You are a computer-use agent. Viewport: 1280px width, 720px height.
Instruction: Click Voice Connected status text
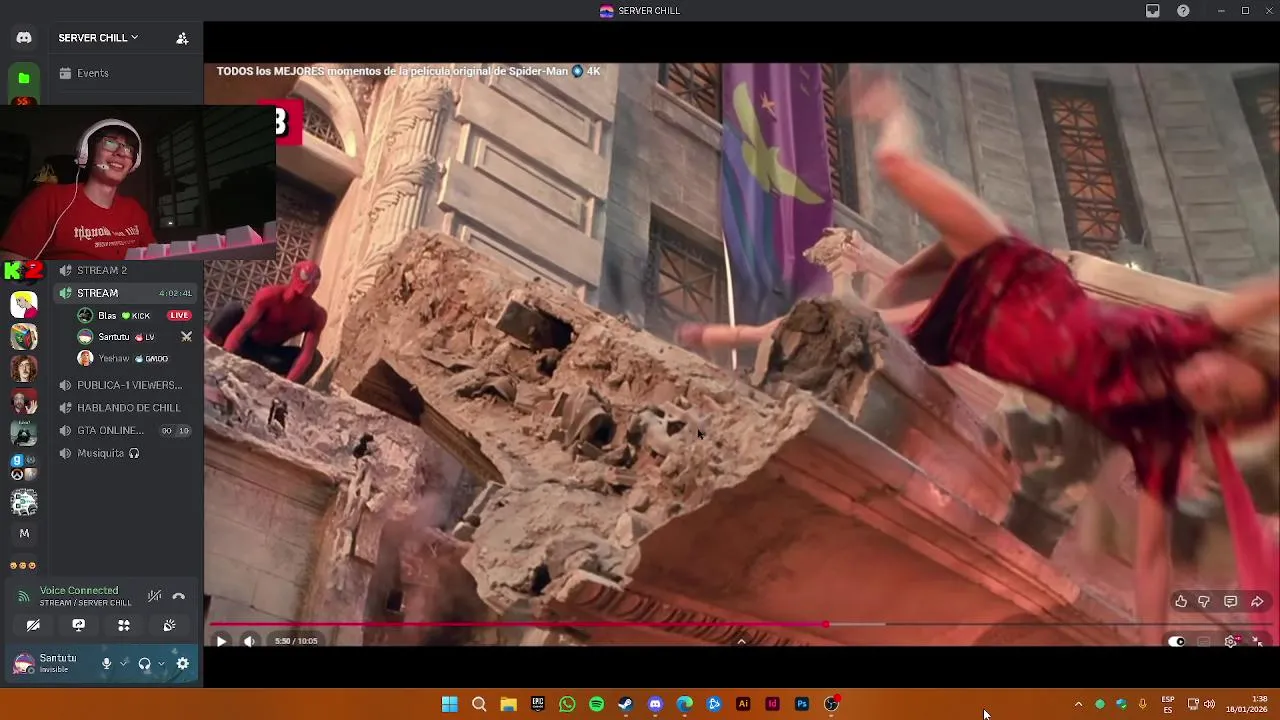coord(79,591)
